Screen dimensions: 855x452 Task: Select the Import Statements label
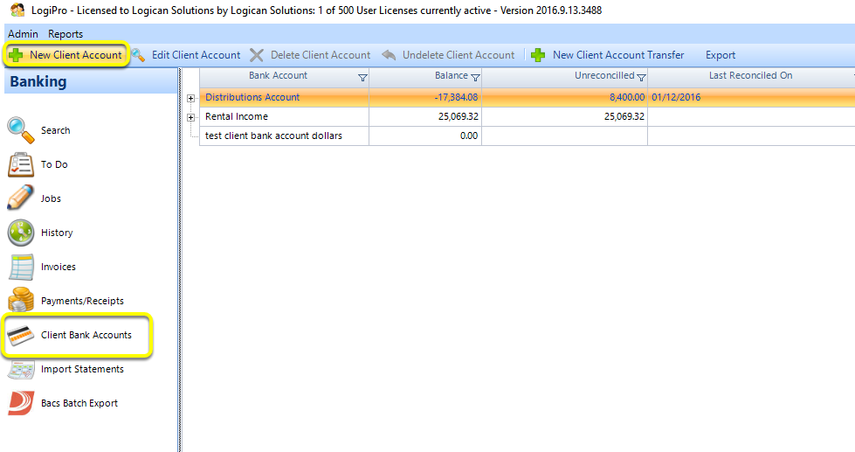pyautogui.click(x=82, y=369)
